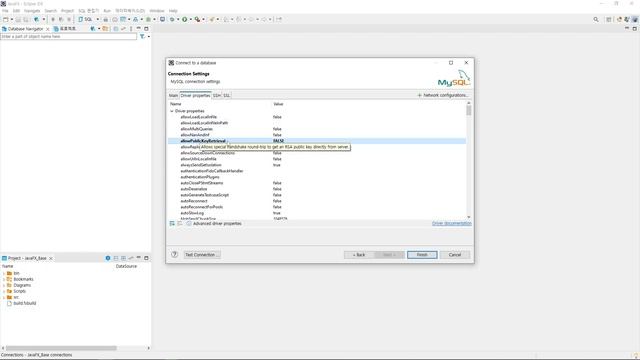The width and height of the screenshot is (640, 360).
Task: Click the blue configure icon in Project panel
Action: (108, 258)
